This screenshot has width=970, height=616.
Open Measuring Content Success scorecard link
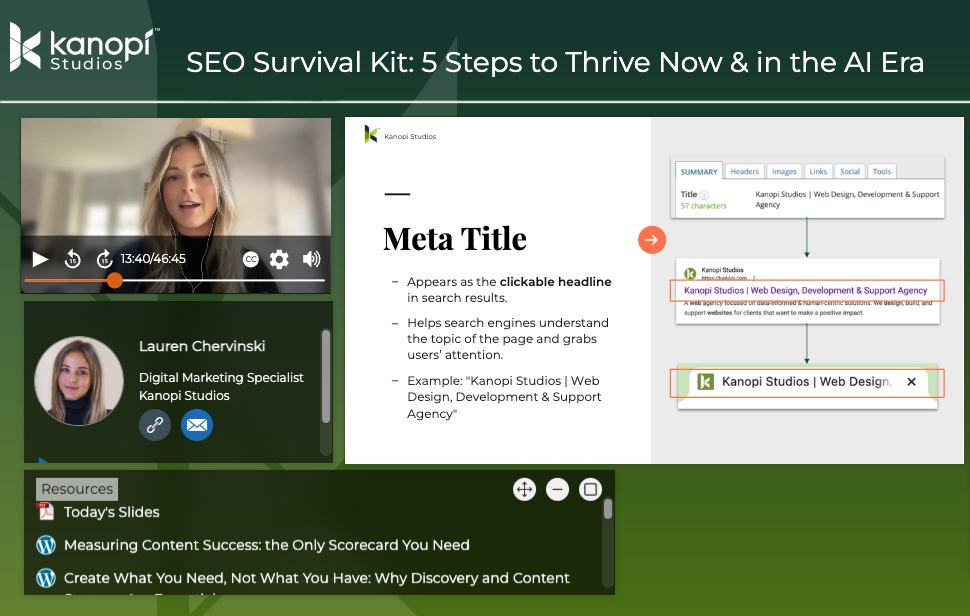(267, 545)
